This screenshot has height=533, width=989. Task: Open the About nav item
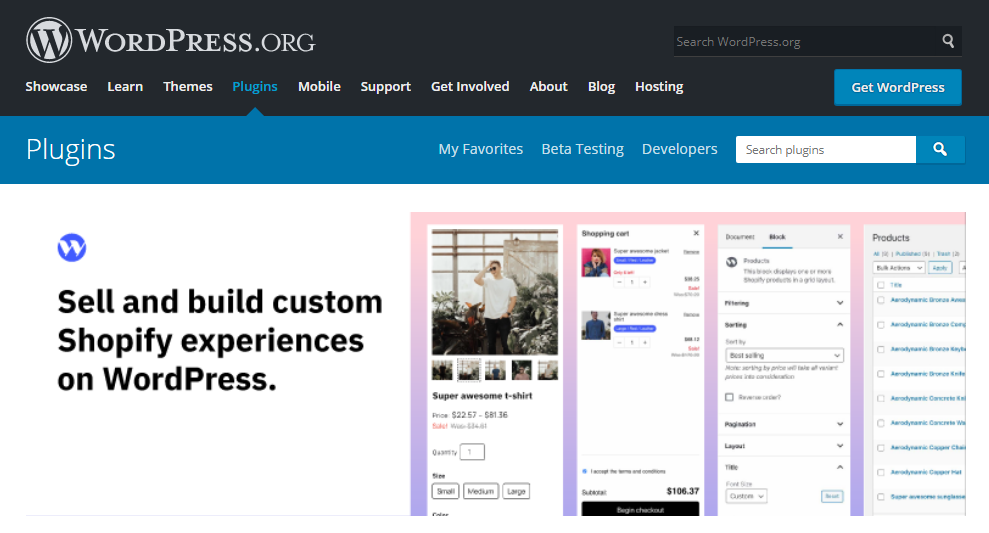pos(548,86)
